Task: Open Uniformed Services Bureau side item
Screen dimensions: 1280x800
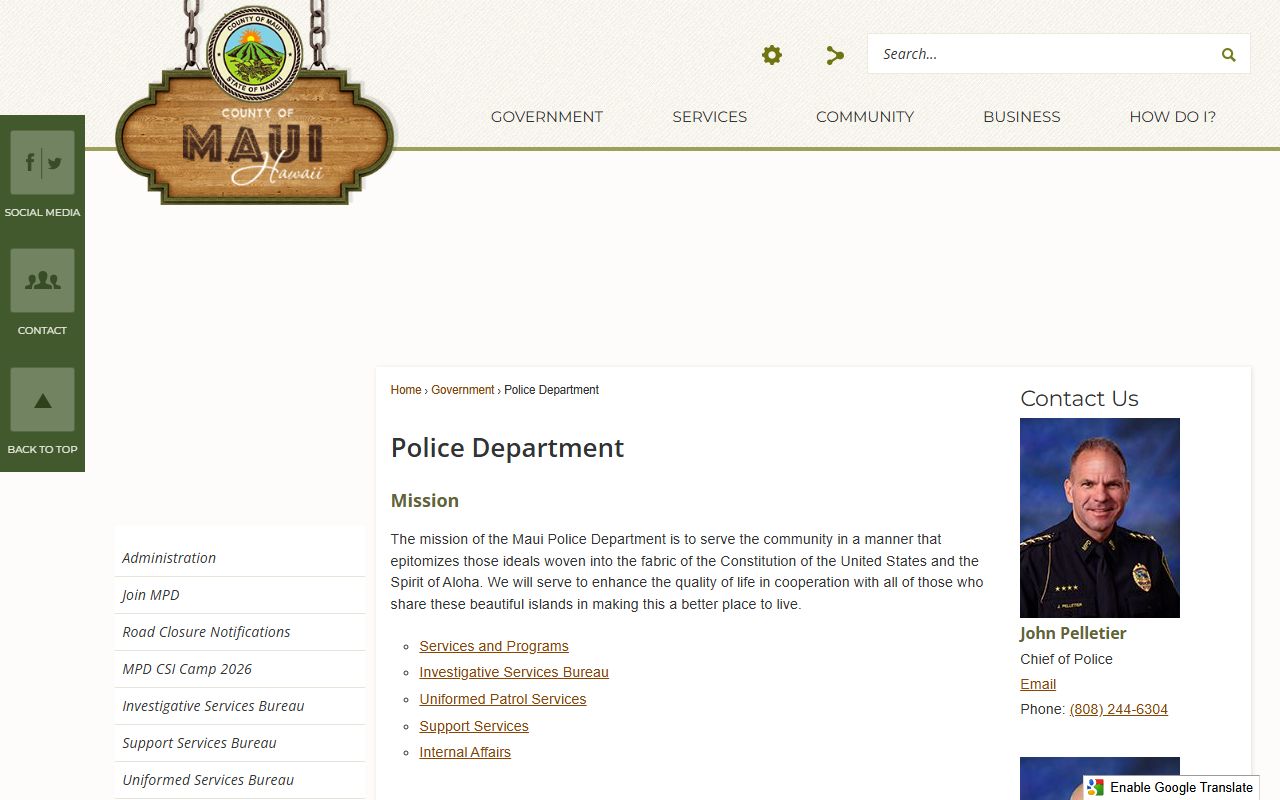Action: point(240,780)
